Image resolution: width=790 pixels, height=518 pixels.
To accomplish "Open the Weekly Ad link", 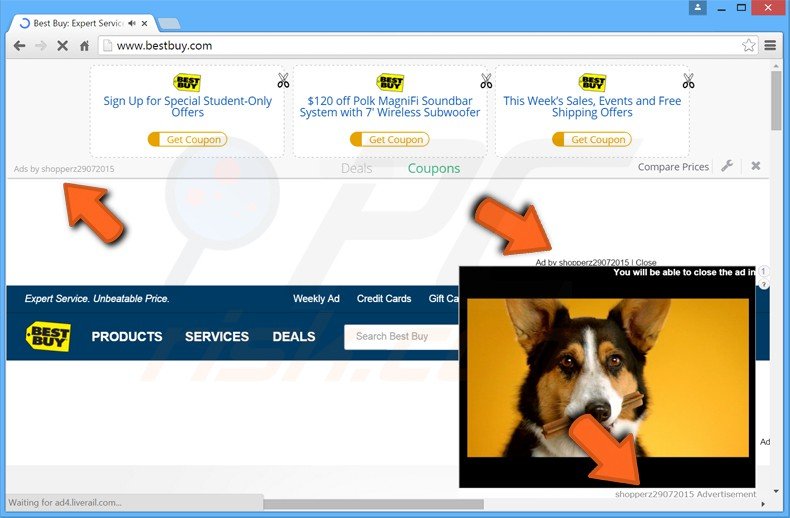I will (x=316, y=298).
